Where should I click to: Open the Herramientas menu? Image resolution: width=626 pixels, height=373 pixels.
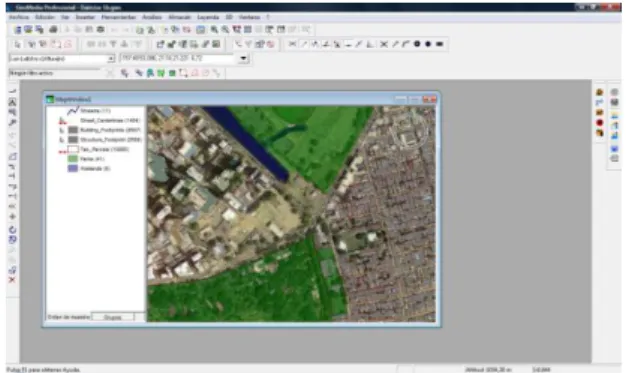click(x=119, y=17)
